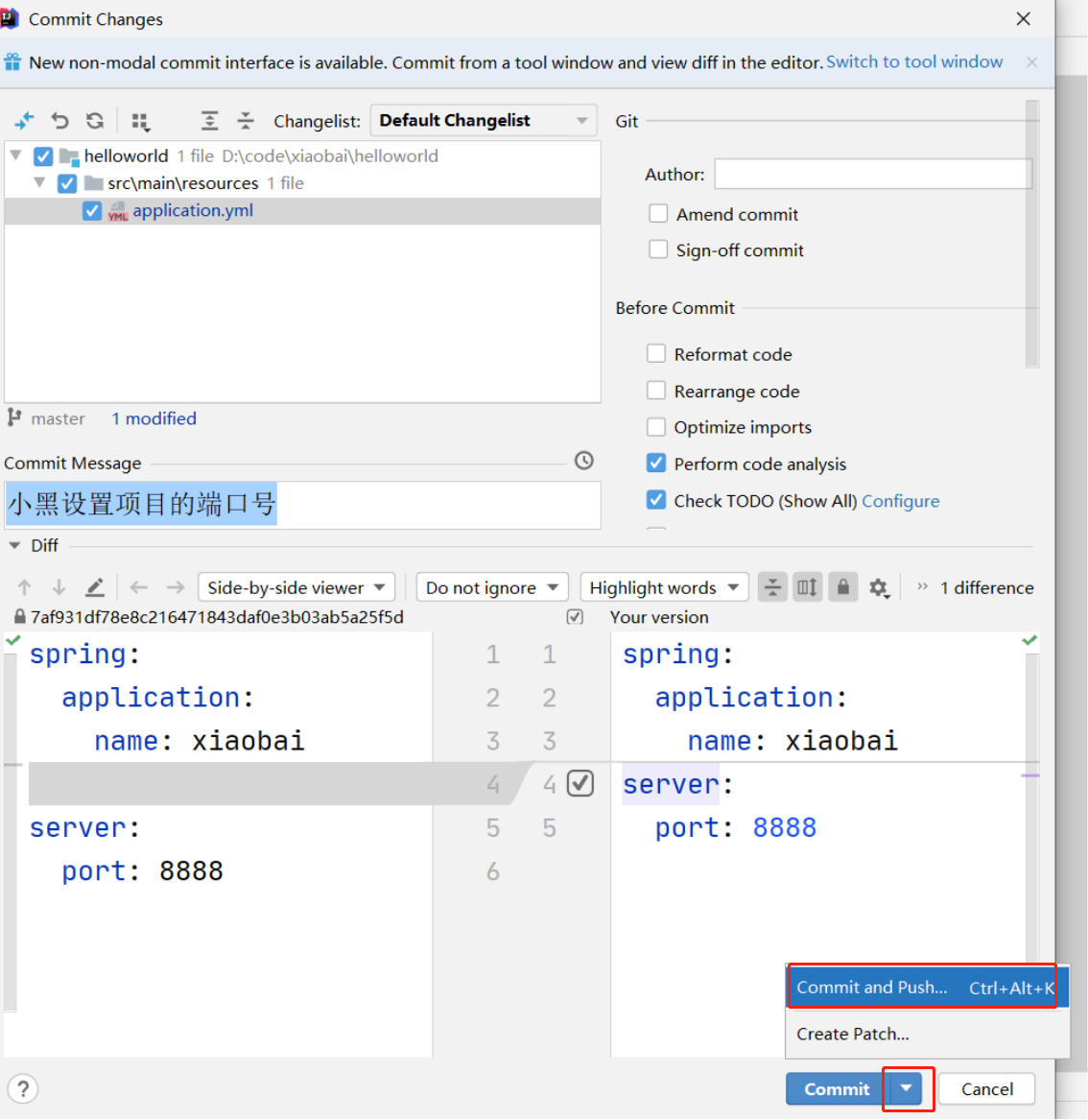Enable Reformat code checkbox
This screenshot has height=1120, width=1088.
(x=656, y=353)
